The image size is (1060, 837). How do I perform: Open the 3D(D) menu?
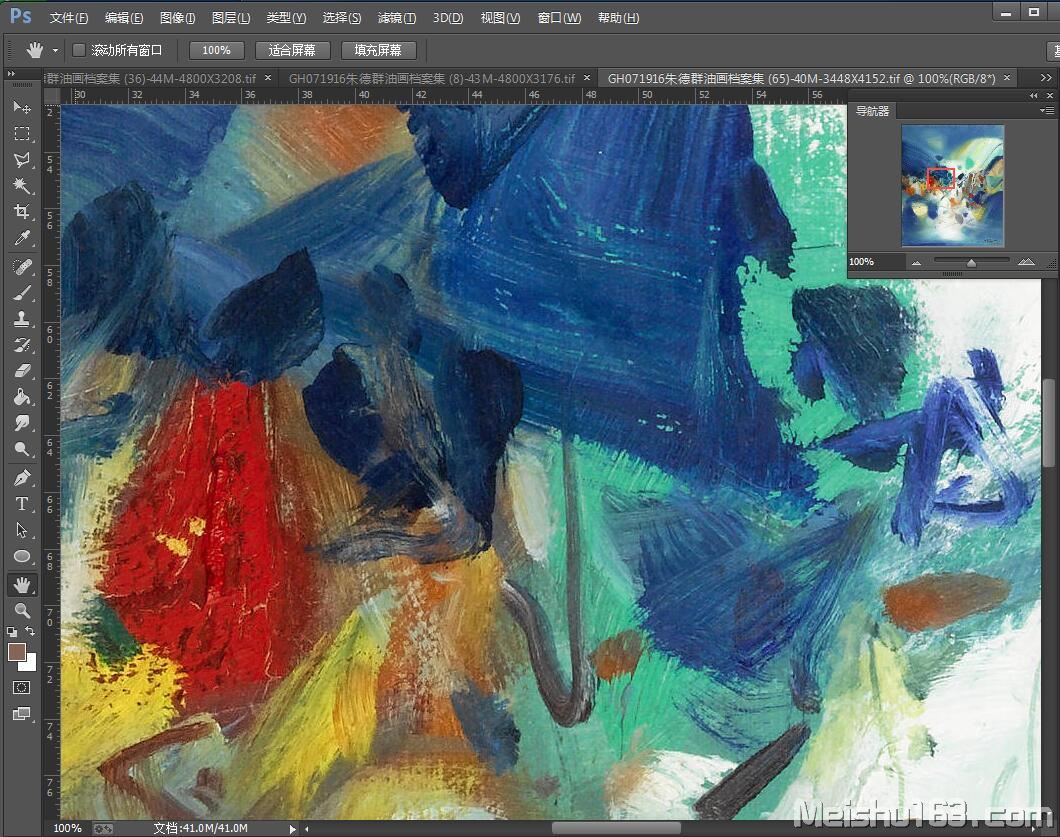pos(448,18)
